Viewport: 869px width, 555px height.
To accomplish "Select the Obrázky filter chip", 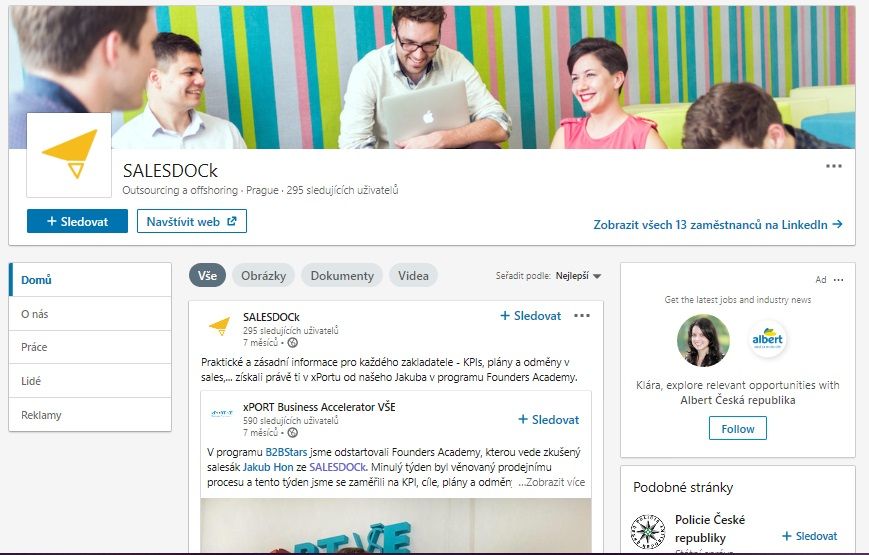I will pos(263,276).
